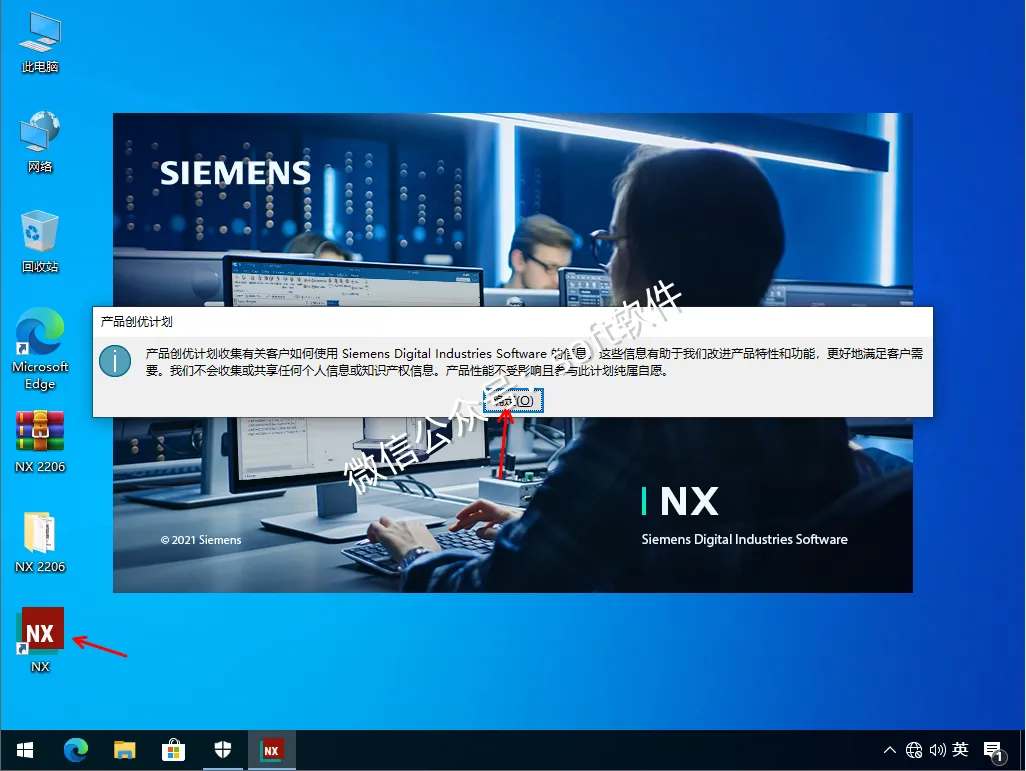Click the 产品创优计划 dialog title
The width and height of the screenshot is (1026, 771).
(136, 321)
